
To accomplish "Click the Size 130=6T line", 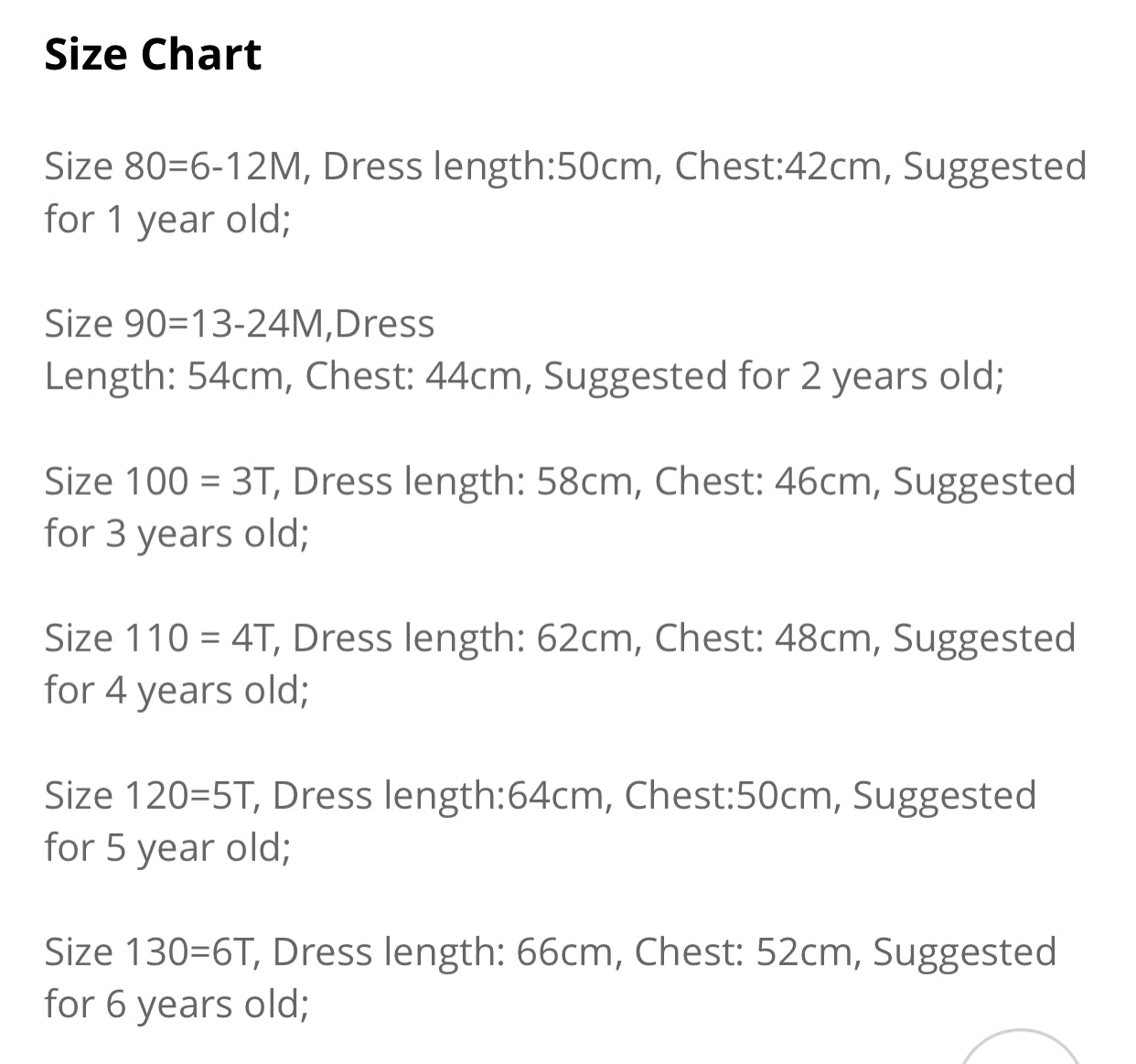I will pos(550,952).
